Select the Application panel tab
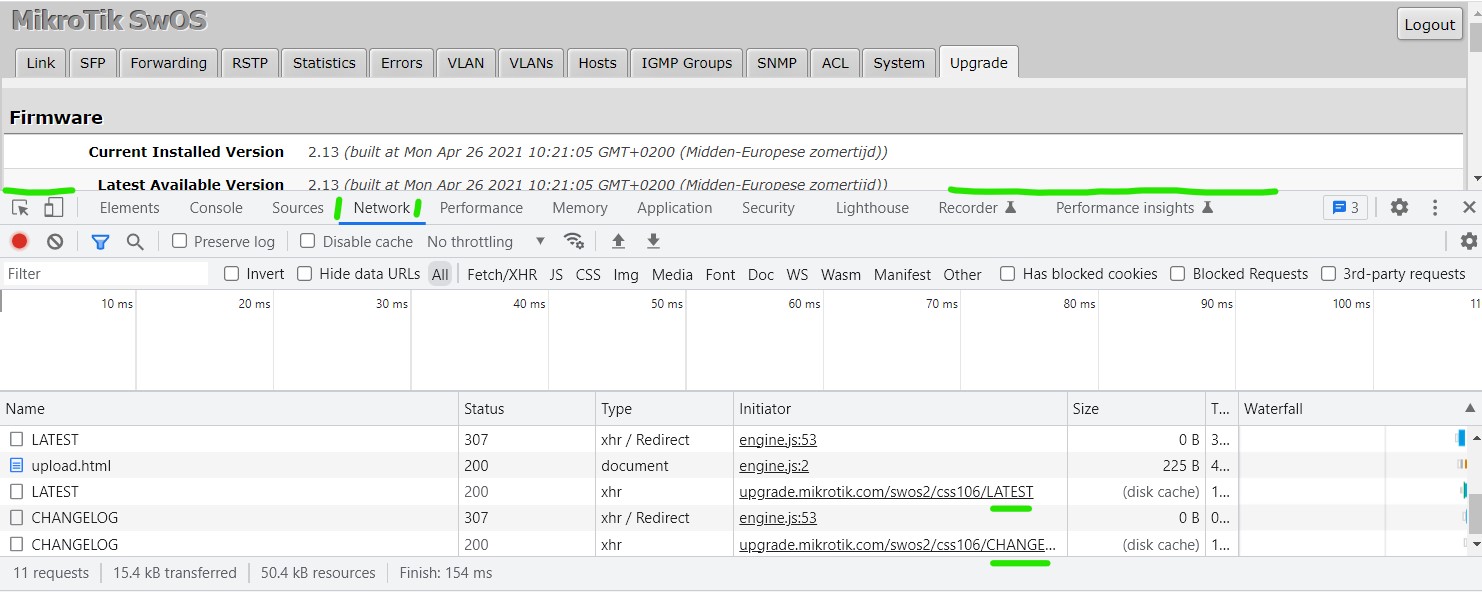 pyautogui.click(x=675, y=208)
